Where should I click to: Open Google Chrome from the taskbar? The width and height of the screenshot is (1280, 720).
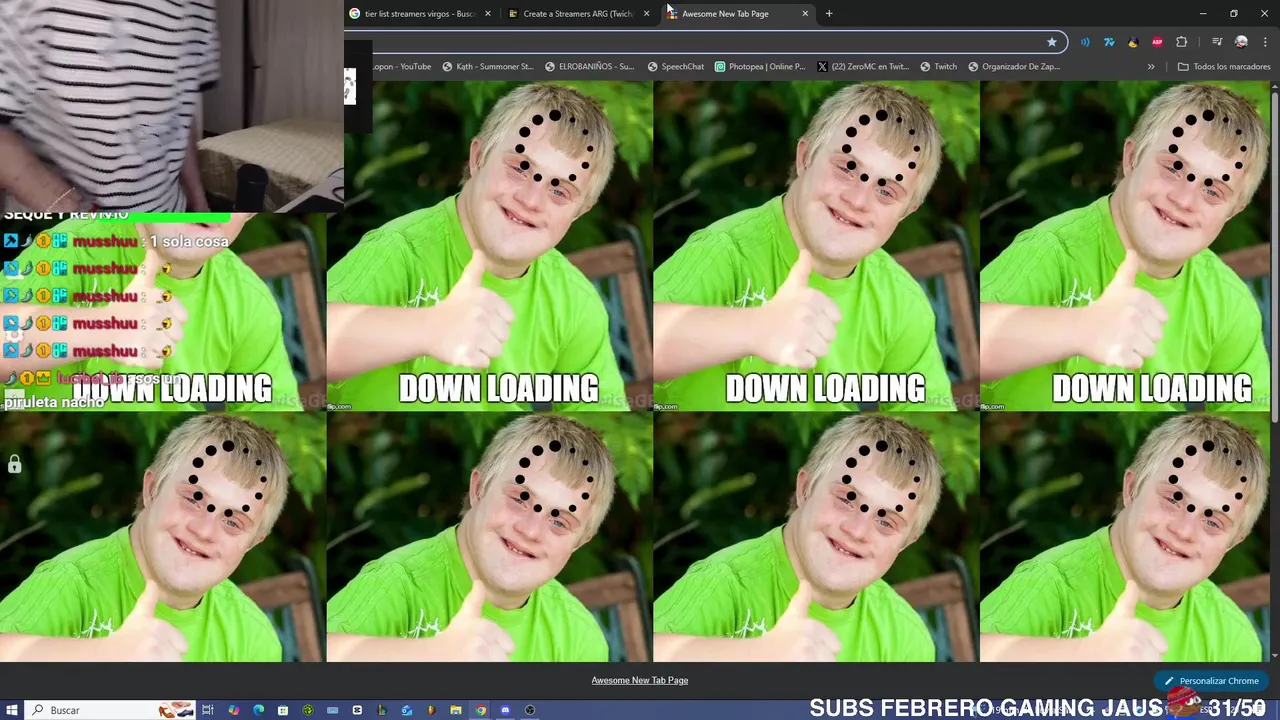pyautogui.click(x=481, y=710)
